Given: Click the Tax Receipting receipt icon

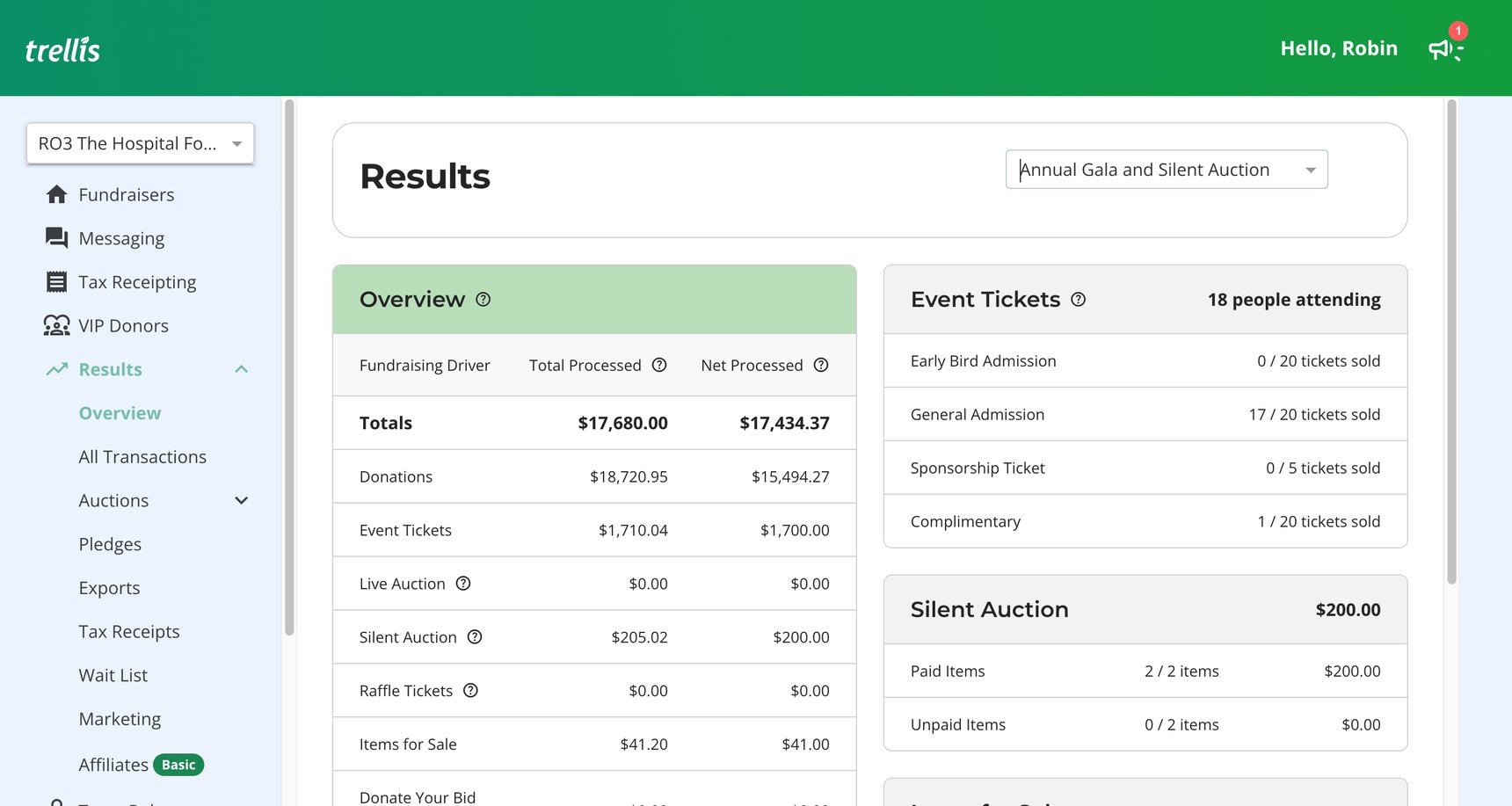Looking at the screenshot, I should 55,281.
